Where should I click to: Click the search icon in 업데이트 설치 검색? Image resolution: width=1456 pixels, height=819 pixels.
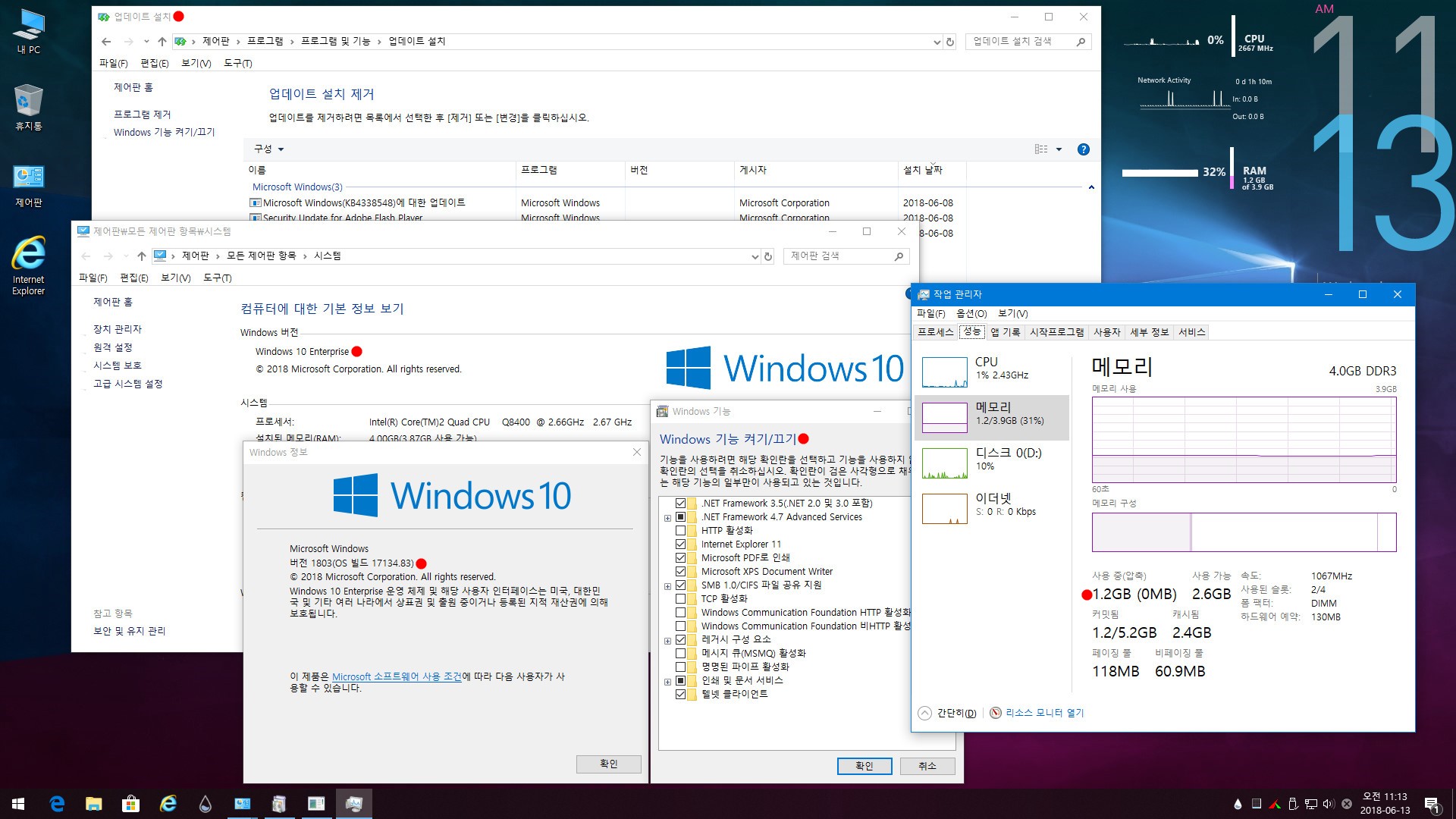pyautogui.click(x=1081, y=42)
